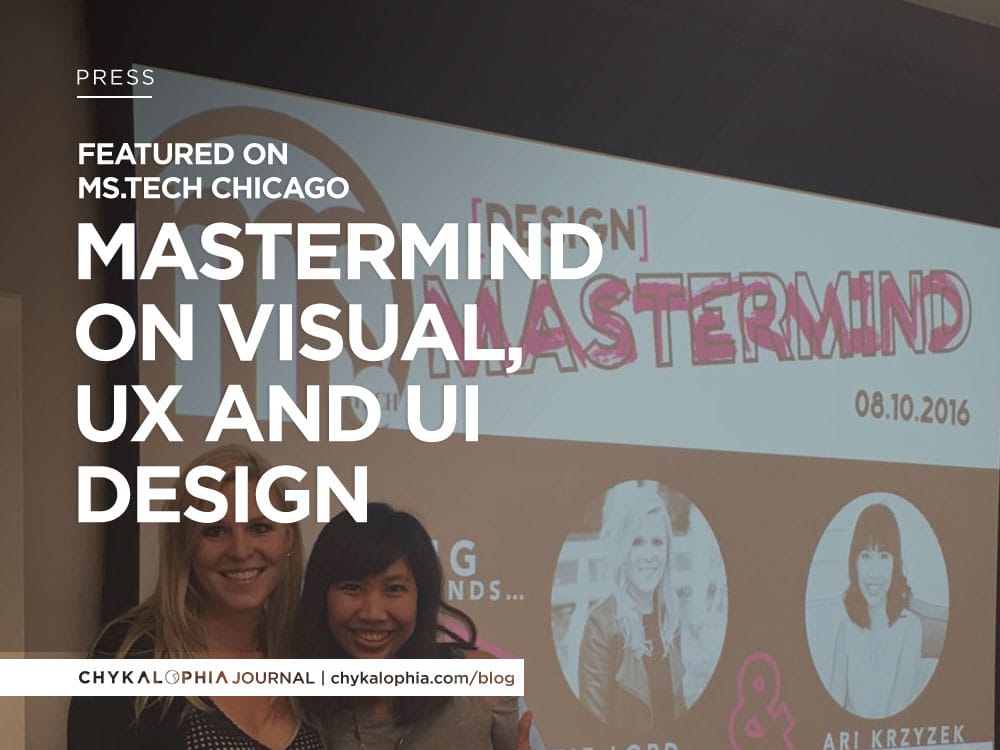
Task: Open the Mastermind on Visual, UX headline
Action: point(339,373)
